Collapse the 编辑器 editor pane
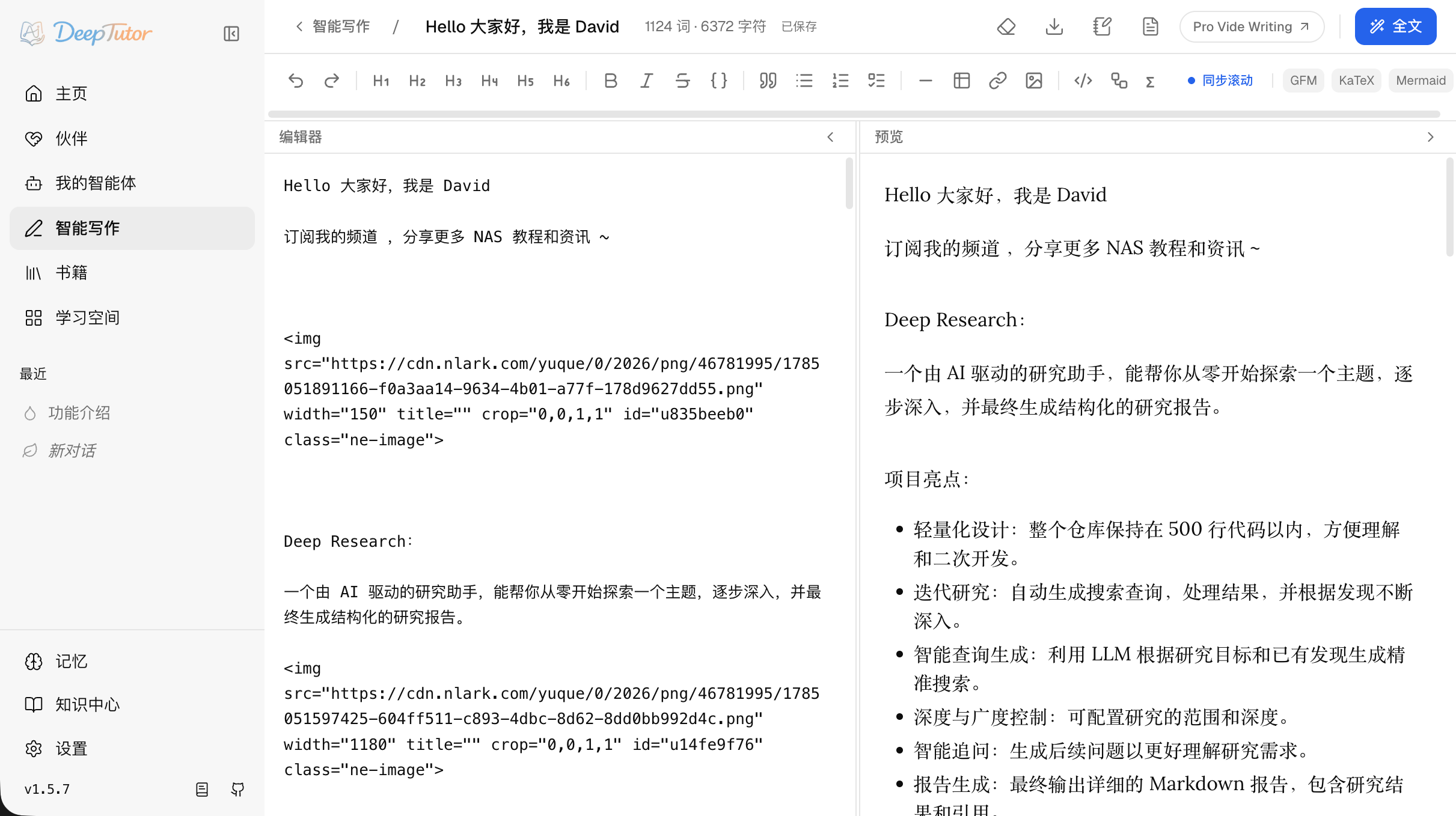The width and height of the screenshot is (1456, 816). (831, 137)
